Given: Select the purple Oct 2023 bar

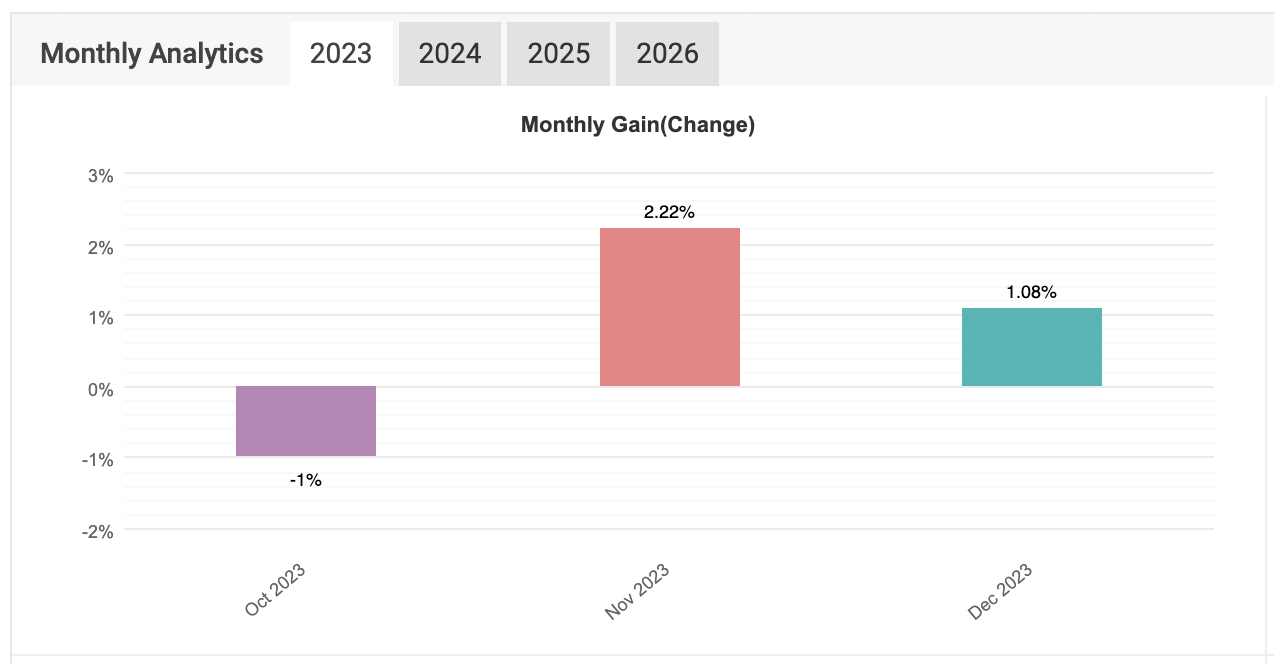Looking at the screenshot, I should 306,421.
